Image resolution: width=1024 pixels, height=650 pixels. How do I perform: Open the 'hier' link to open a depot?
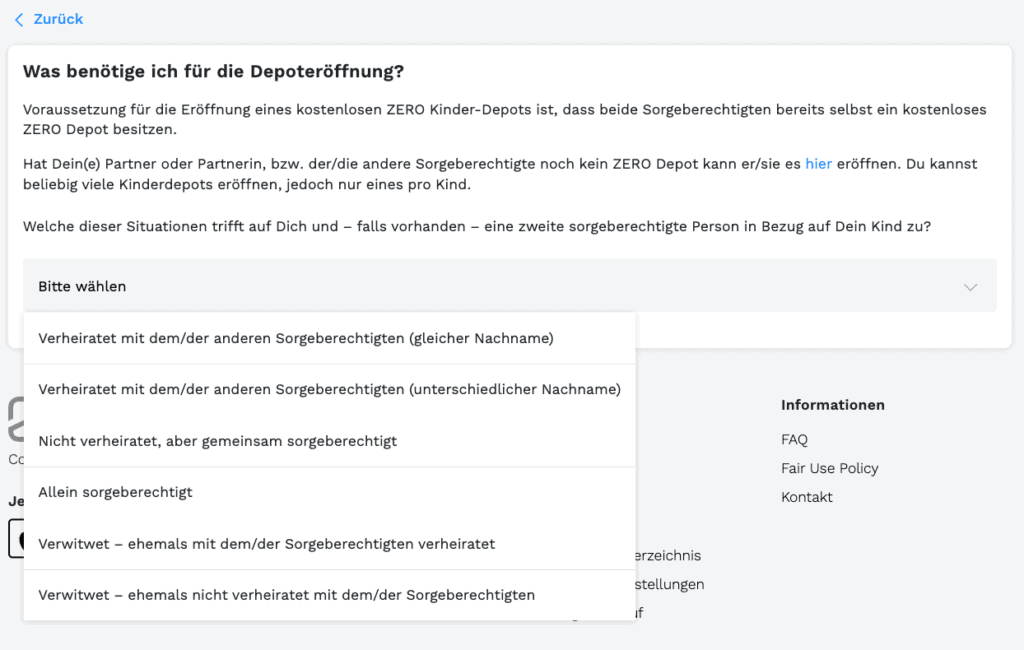(x=818, y=164)
